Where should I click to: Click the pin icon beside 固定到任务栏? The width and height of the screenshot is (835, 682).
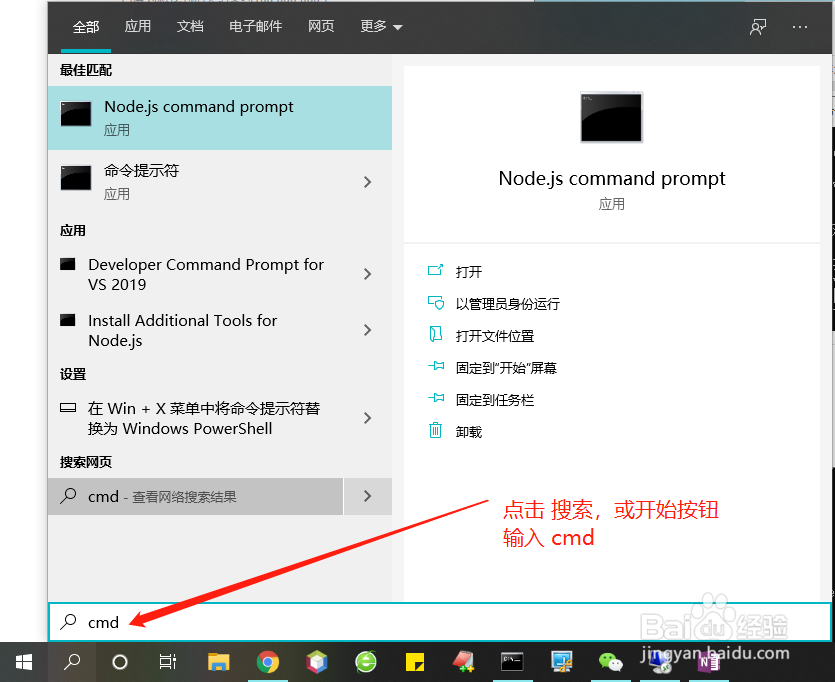436,398
